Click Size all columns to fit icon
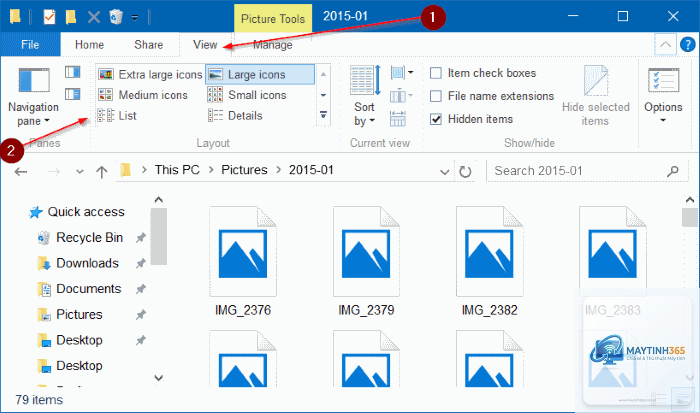This screenshot has height=413, width=700. pos(398,119)
